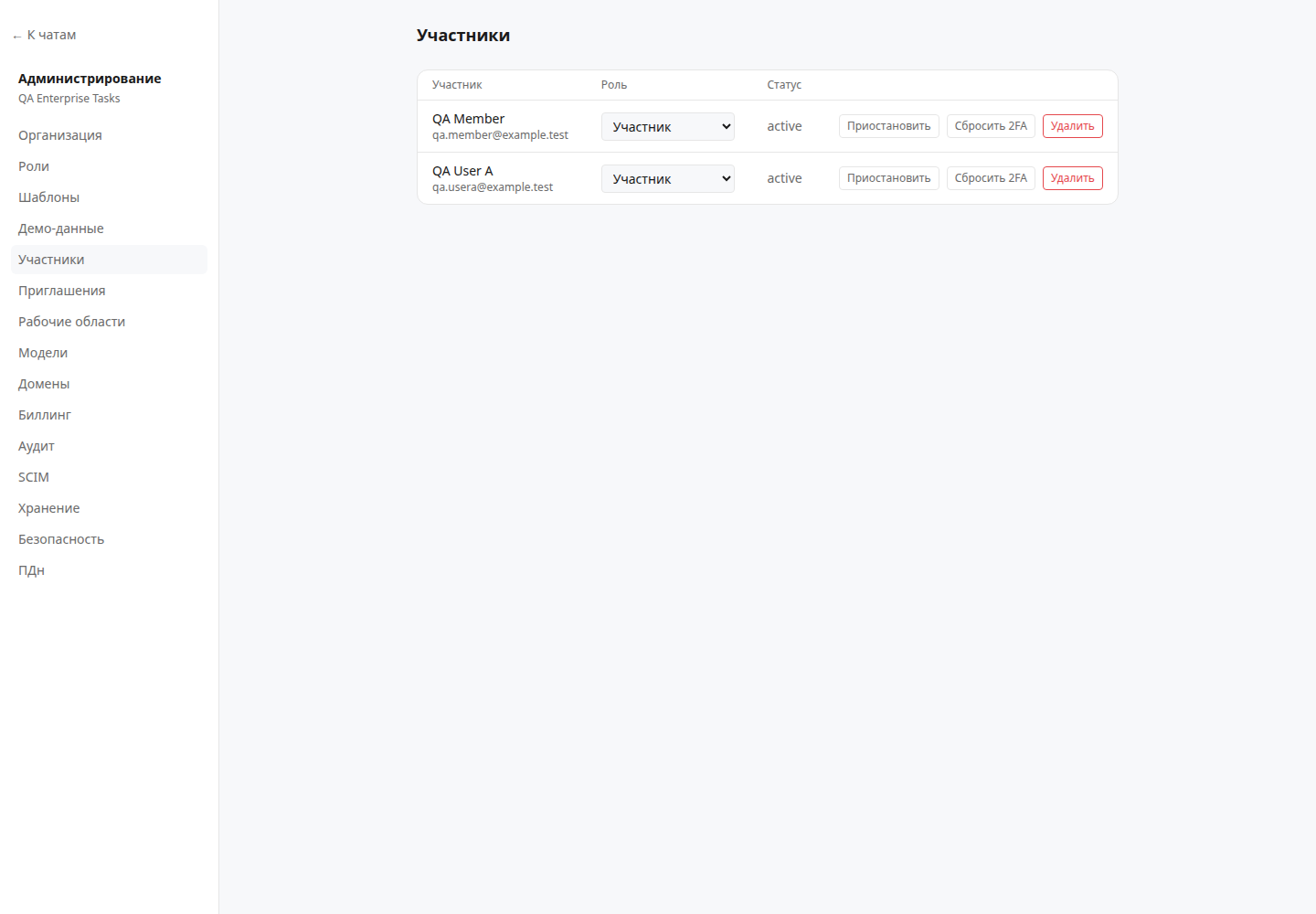Screen dimensions: 1316x914
Task: Expand role dropdown for QA User A
Action: 667,178
